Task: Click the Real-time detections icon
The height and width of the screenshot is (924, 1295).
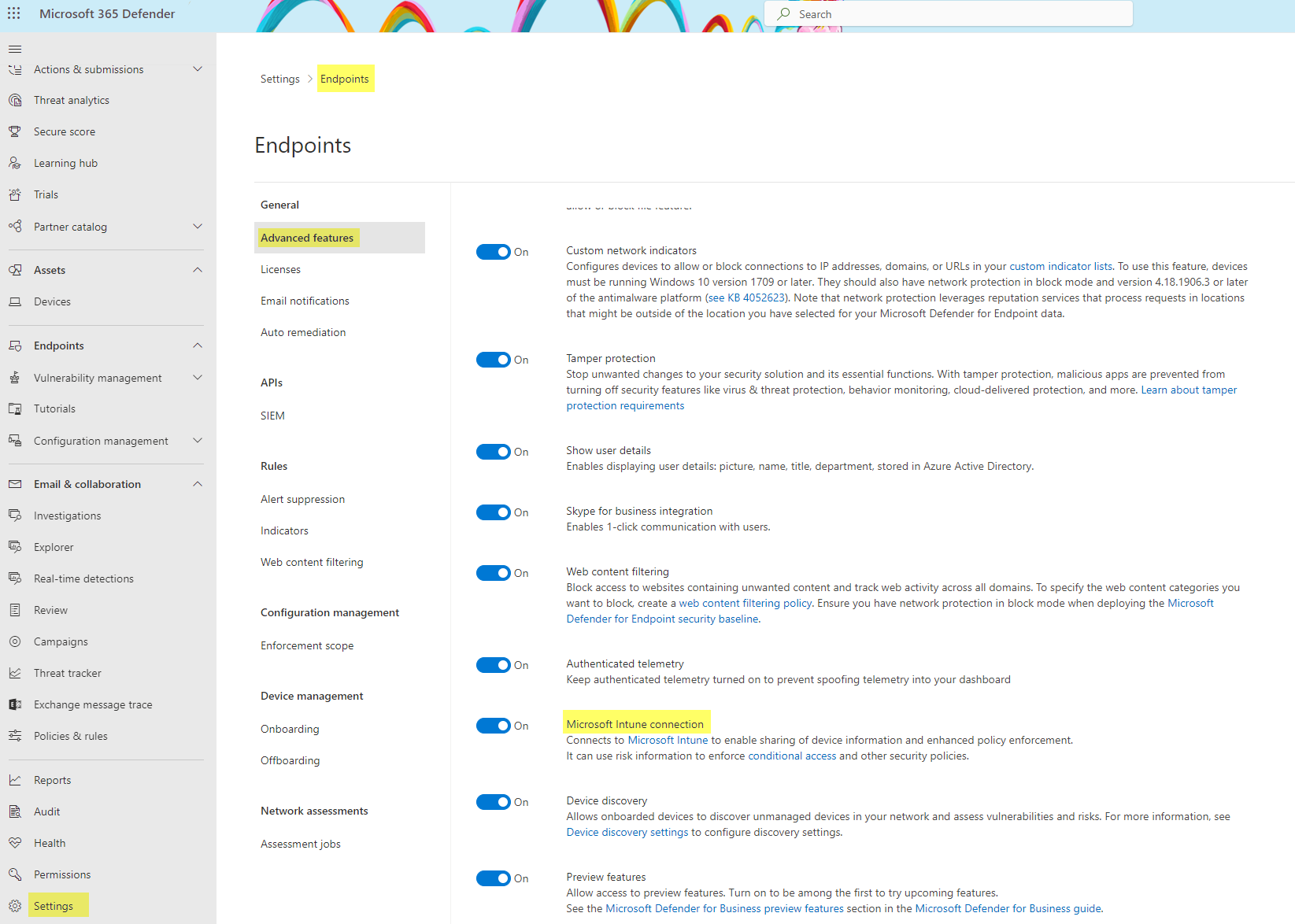Action: tap(15, 578)
